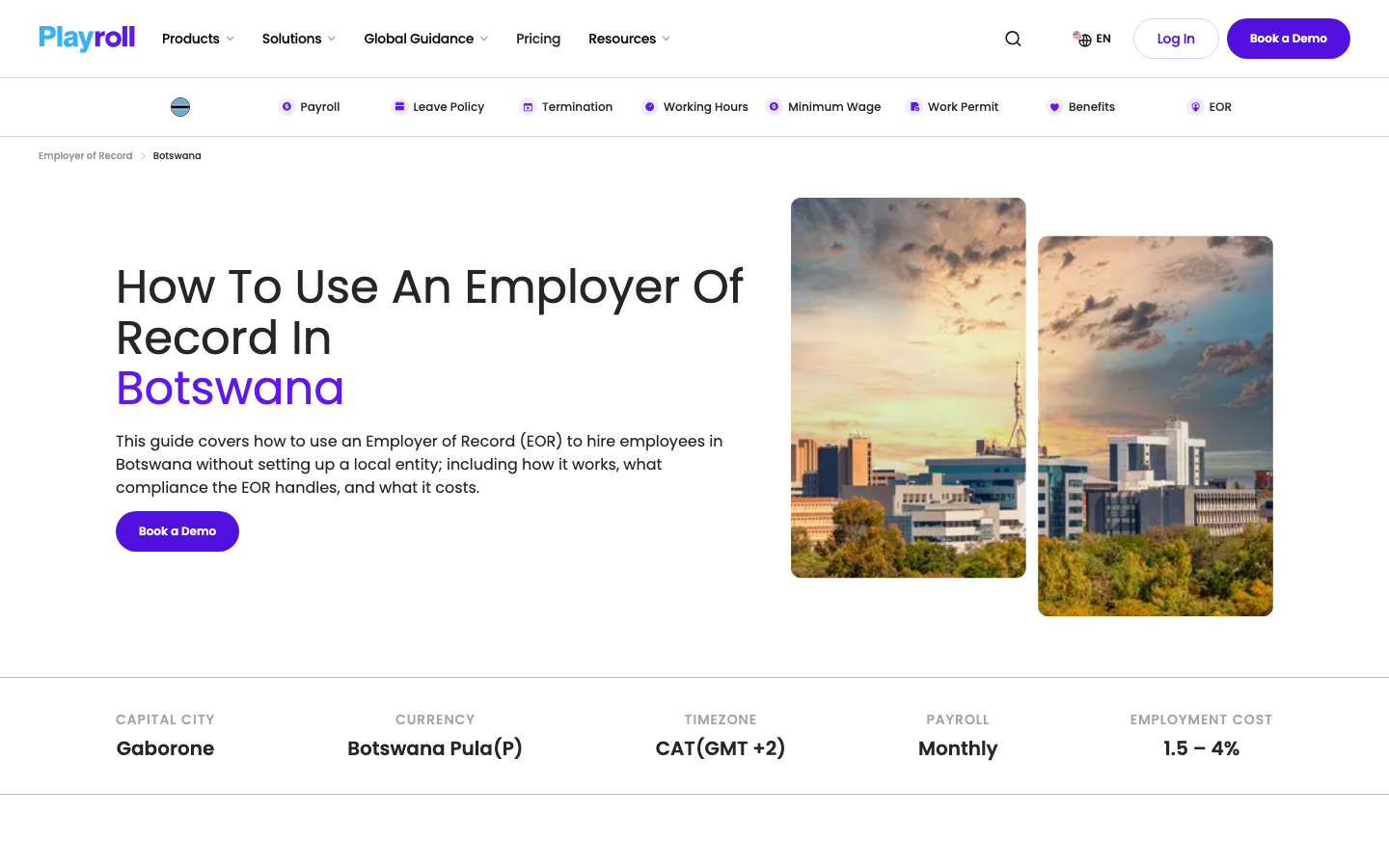
Task: Click Book a Demo in header
Action: click(x=1289, y=39)
